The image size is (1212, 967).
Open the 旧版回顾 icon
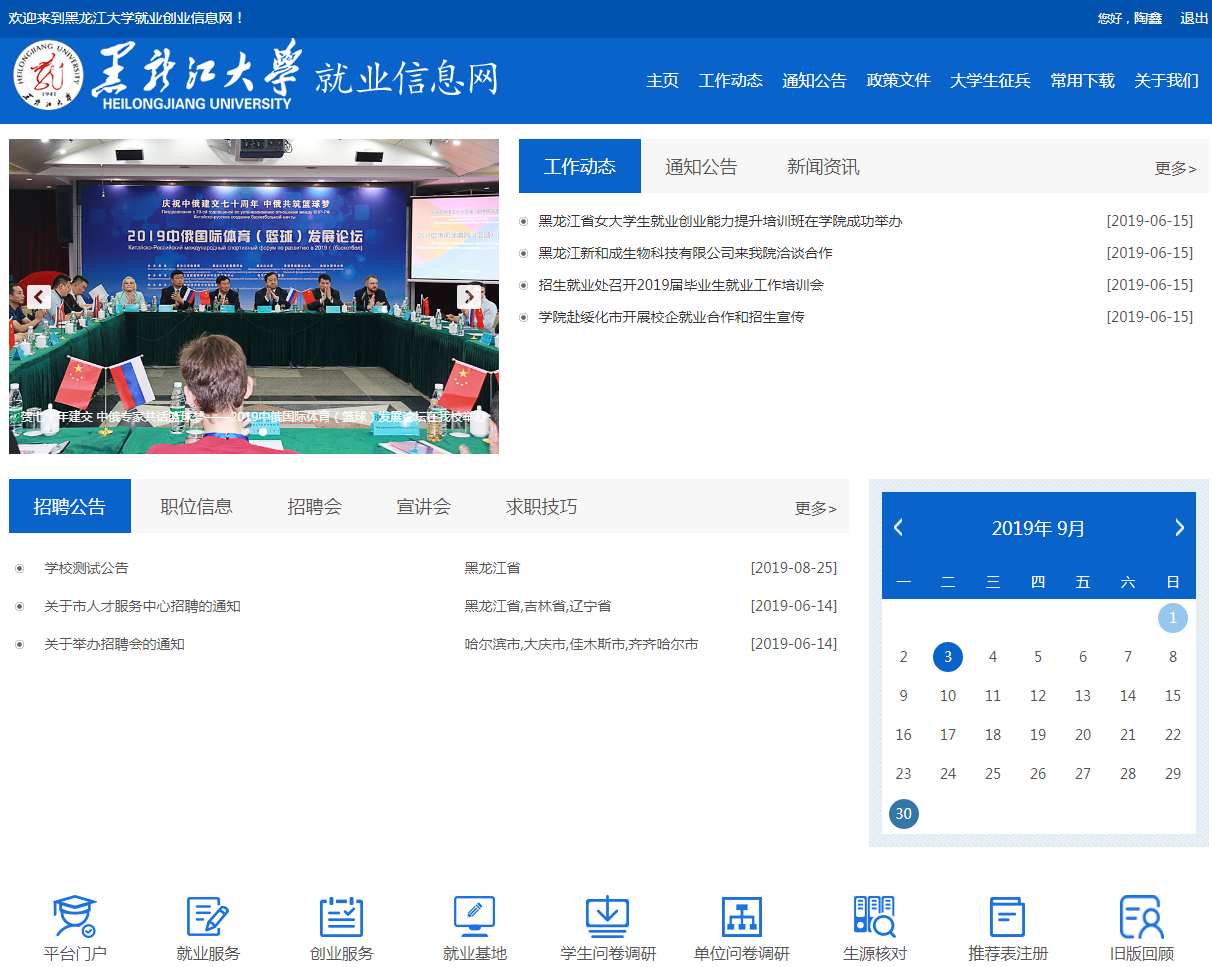pyautogui.click(x=1141, y=917)
